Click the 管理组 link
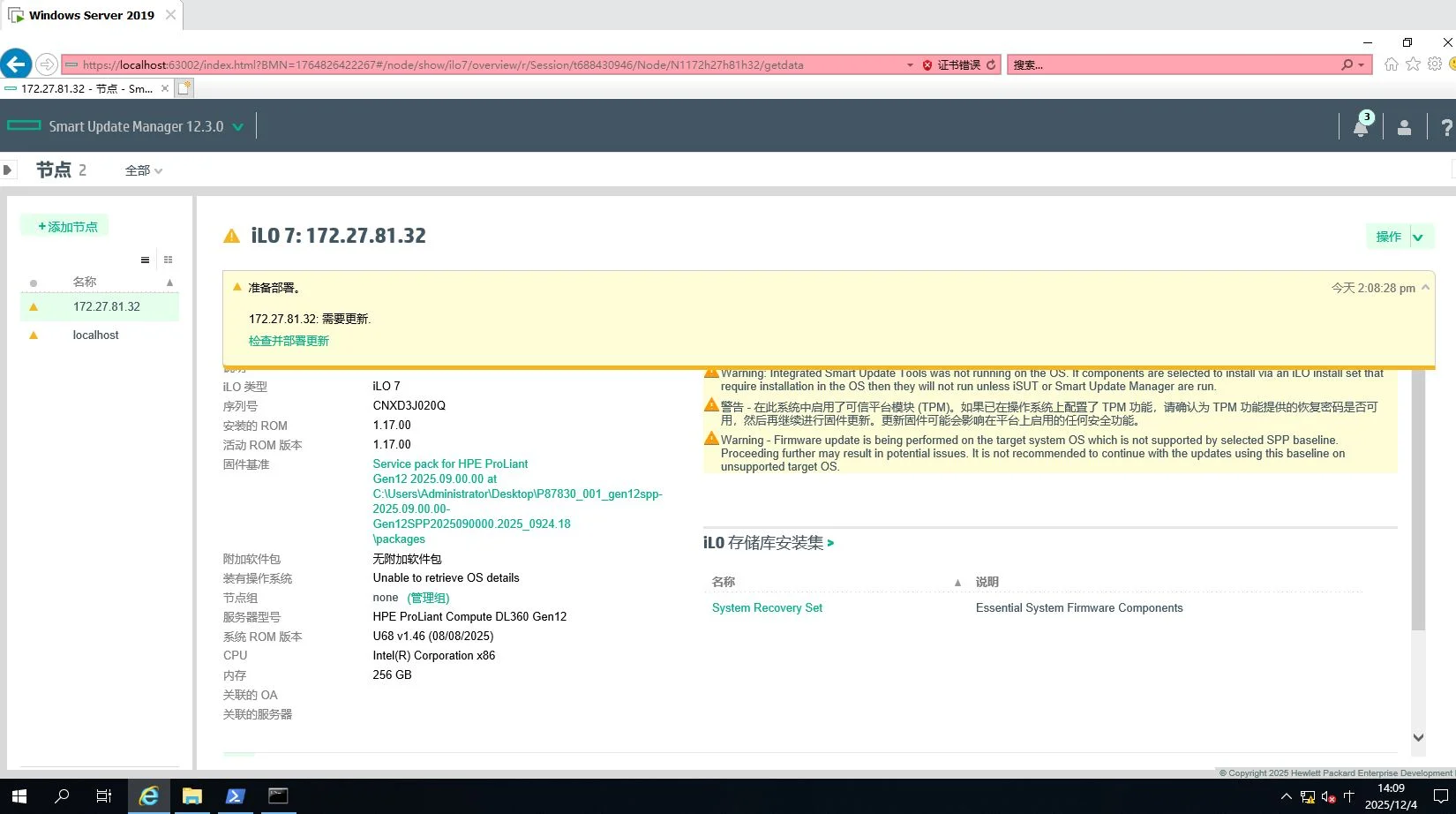This screenshot has width=1456, height=814. coord(428,598)
